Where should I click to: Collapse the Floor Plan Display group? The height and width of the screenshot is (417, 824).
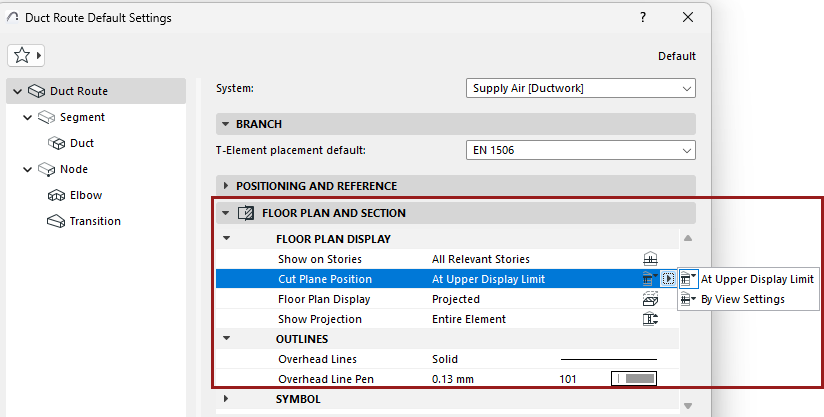[226, 238]
